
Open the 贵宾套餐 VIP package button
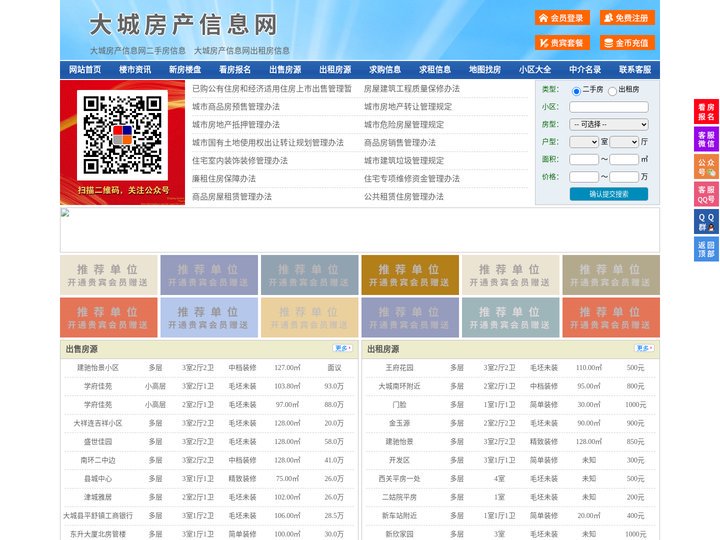tap(562, 43)
